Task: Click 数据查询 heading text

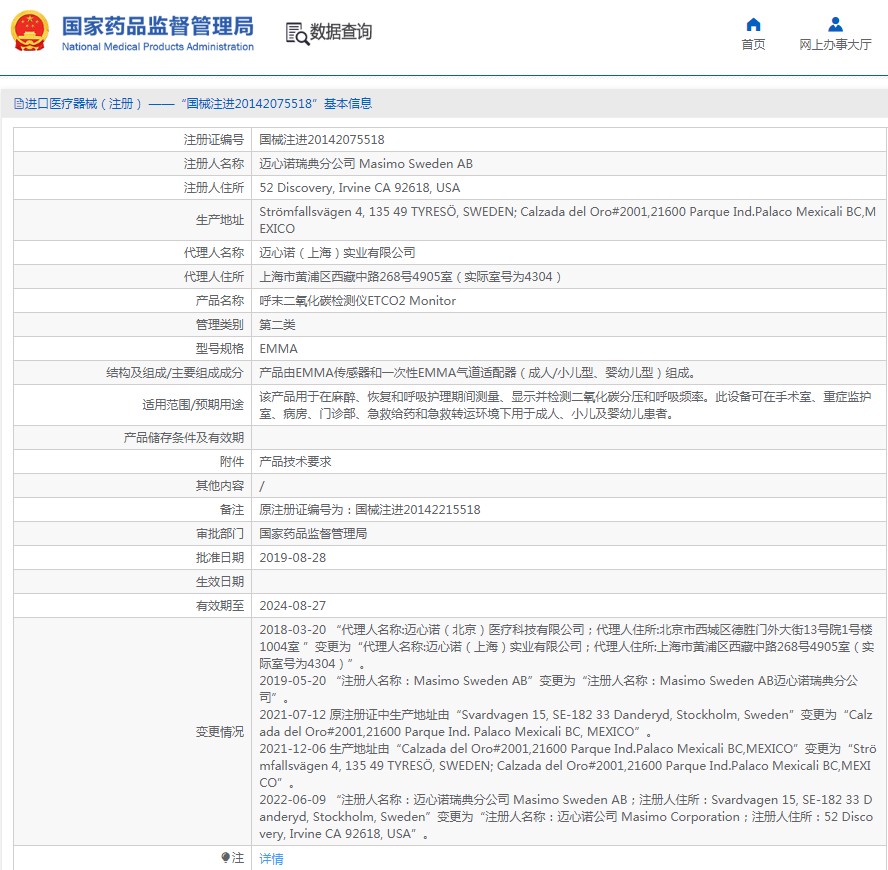Action: tap(341, 32)
